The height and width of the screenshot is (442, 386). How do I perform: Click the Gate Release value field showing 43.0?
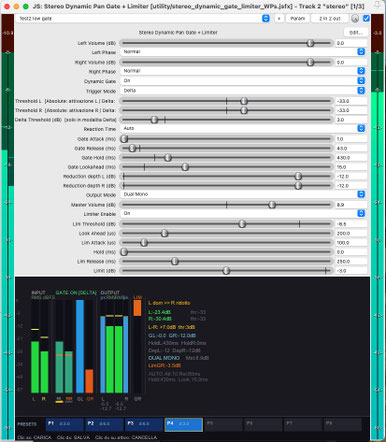coord(351,148)
